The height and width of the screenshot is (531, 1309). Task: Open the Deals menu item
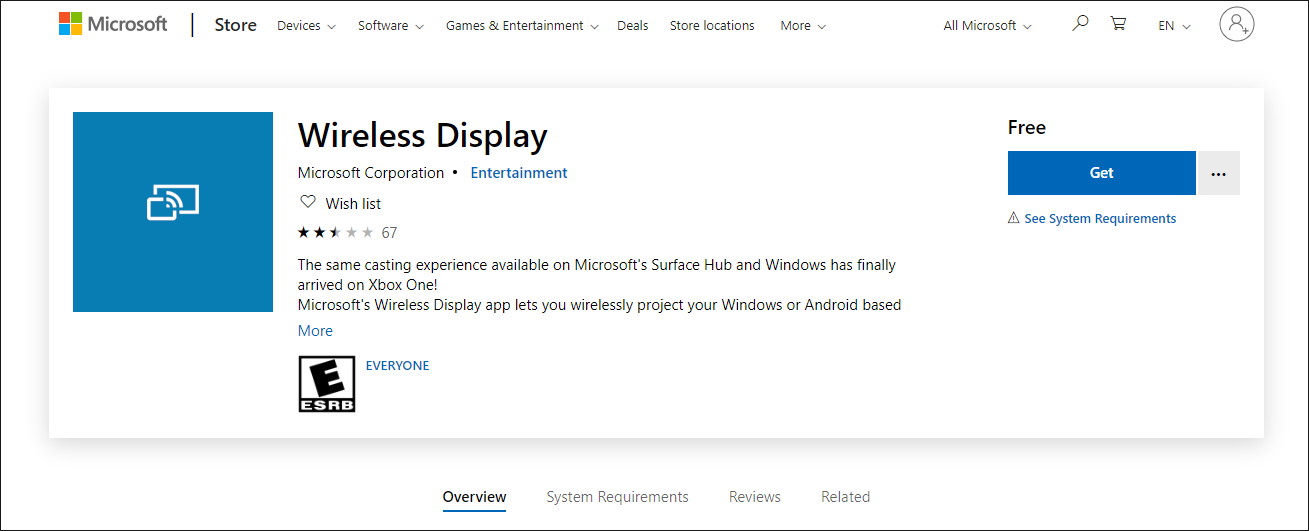(x=633, y=26)
